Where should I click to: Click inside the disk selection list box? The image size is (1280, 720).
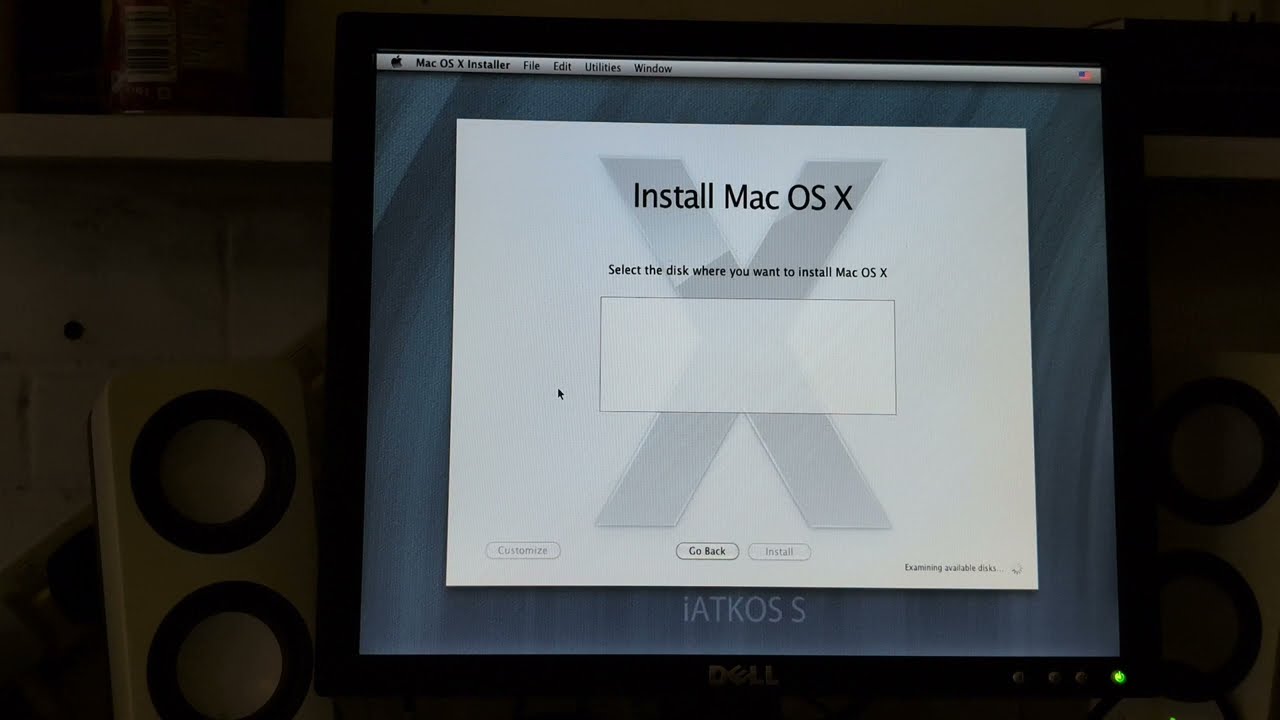point(748,355)
